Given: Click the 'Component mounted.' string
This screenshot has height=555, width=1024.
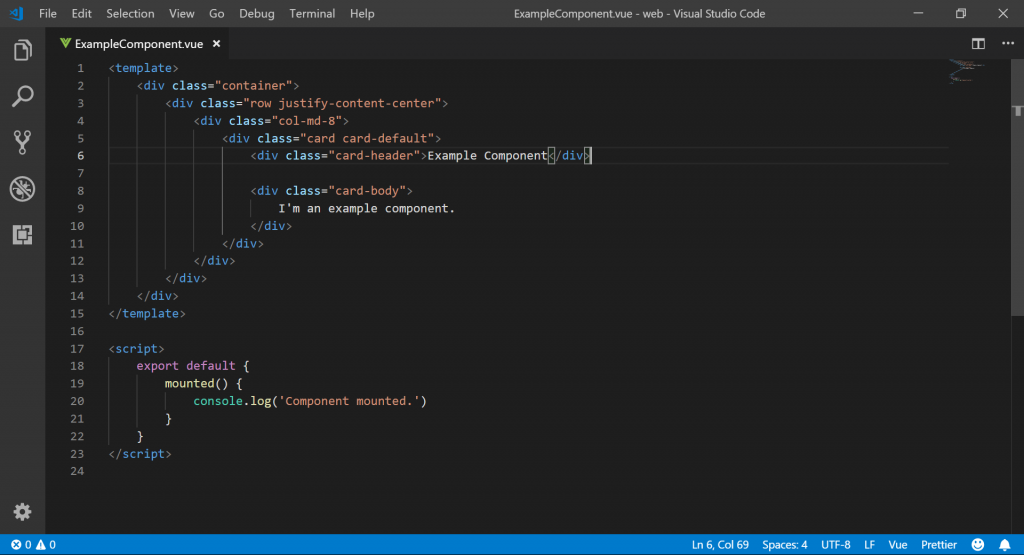Looking at the screenshot, I should (349, 401).
